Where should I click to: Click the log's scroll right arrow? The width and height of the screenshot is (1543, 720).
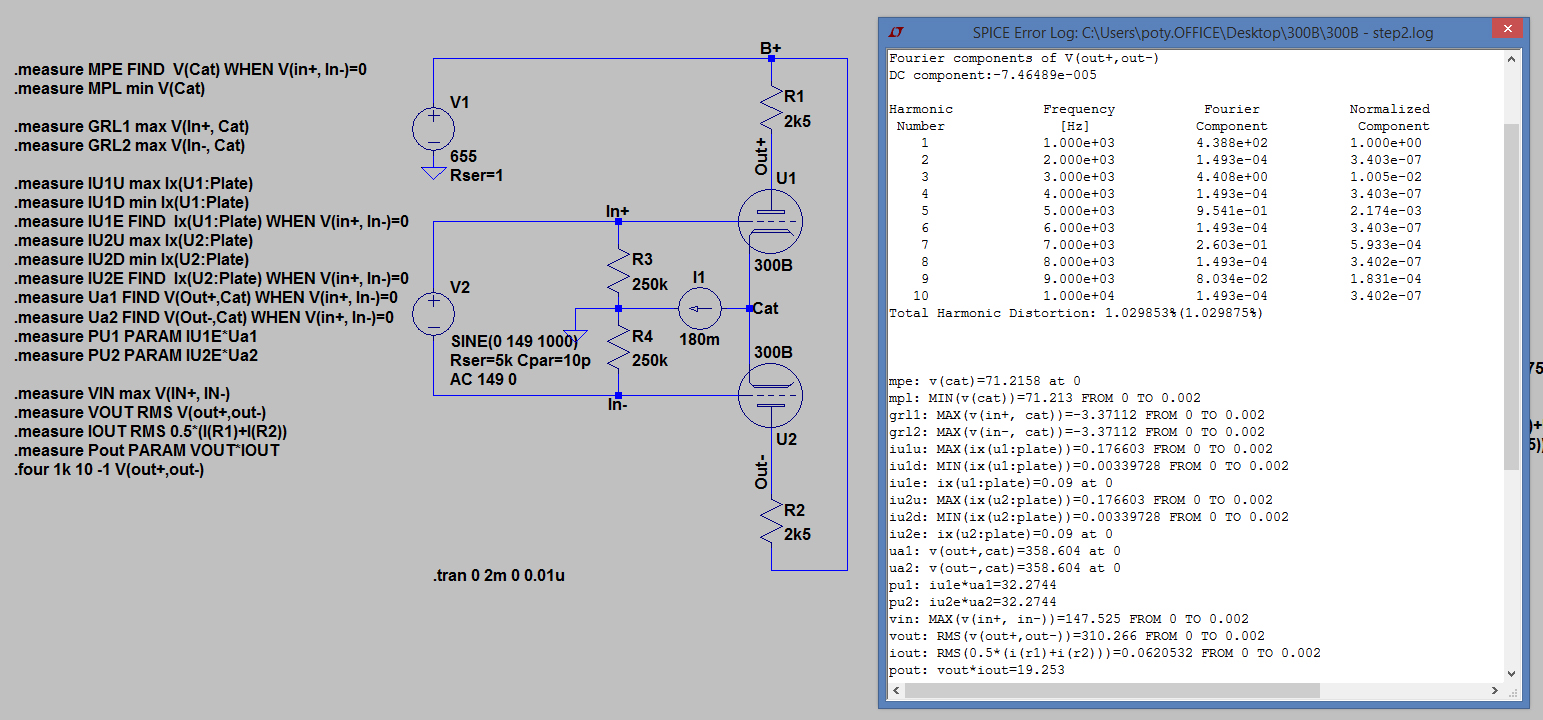[x=1495, y=691]
